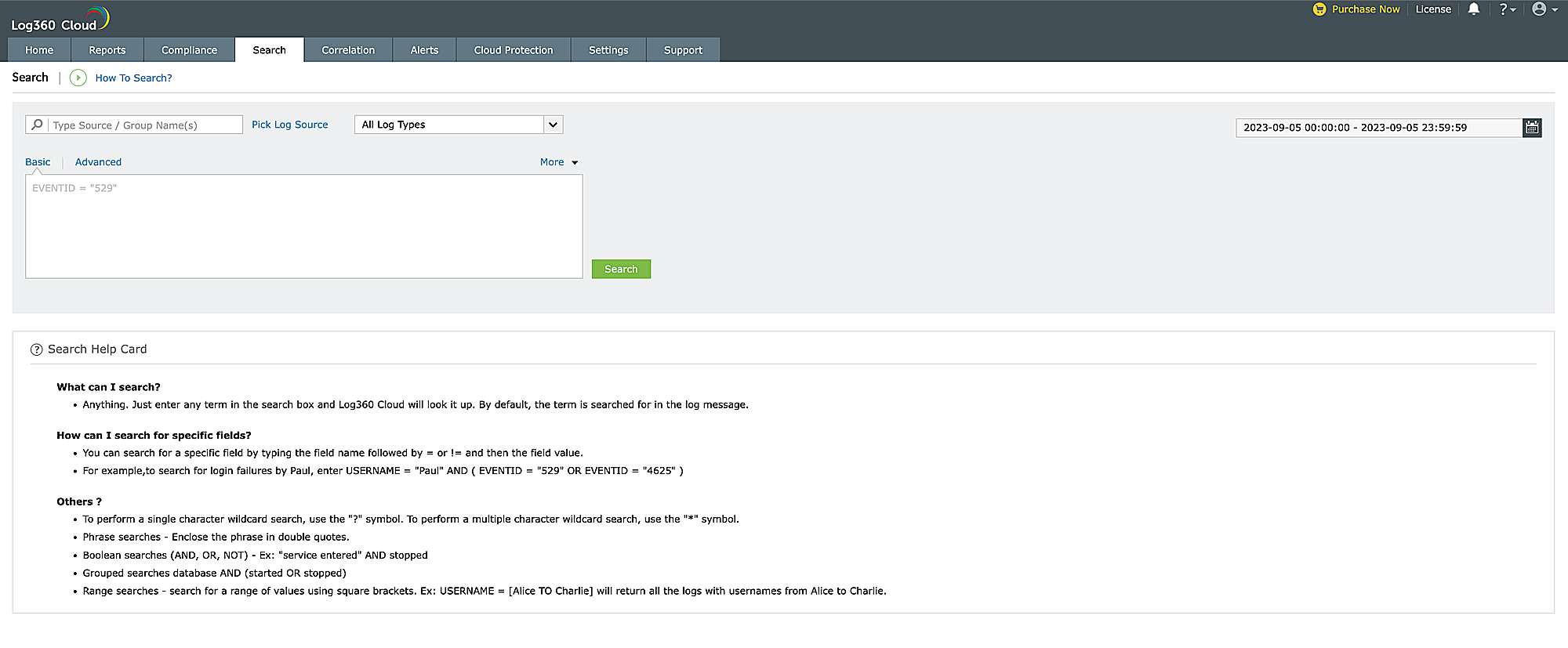The image size is (1568, 648).
Task: Open the user account profile menu
Action: click(1544, 9)
